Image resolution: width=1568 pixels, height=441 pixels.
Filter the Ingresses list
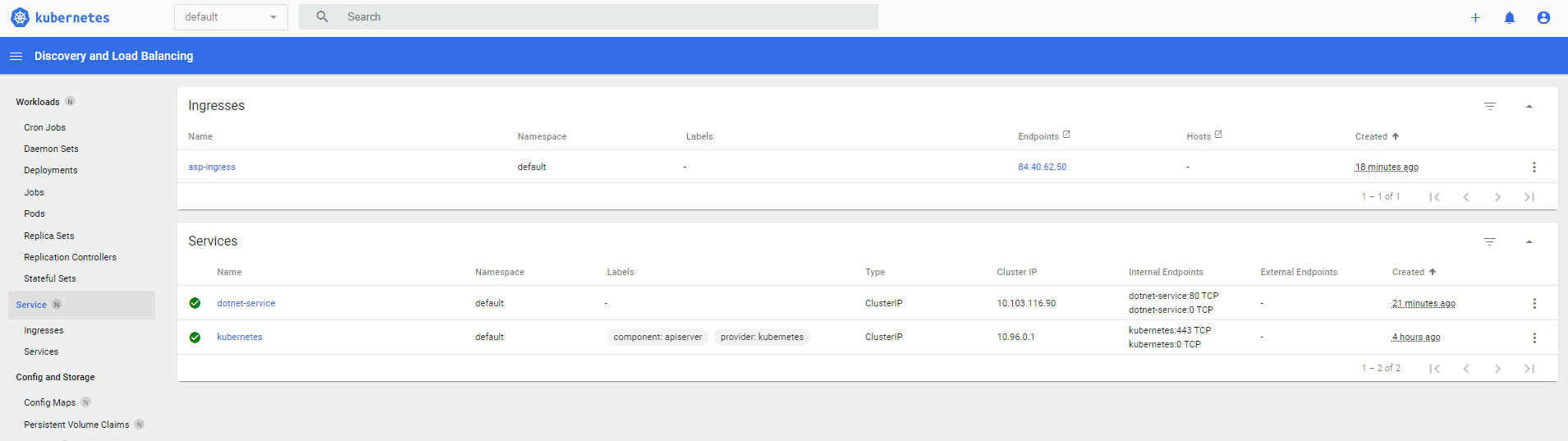tap(1489, 106)
